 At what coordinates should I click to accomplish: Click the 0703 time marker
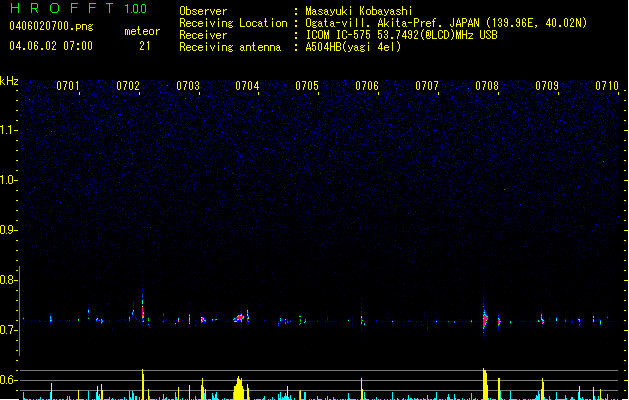[x=188, y=86]
